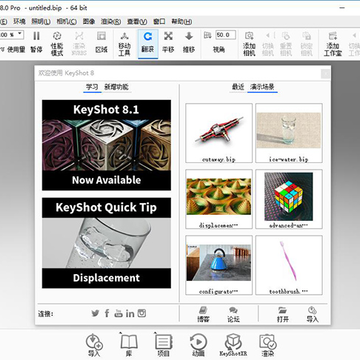360x360 pixels.
Task: Click the LinkedIn icon in the welcome dialog
Action: point(130,313)
